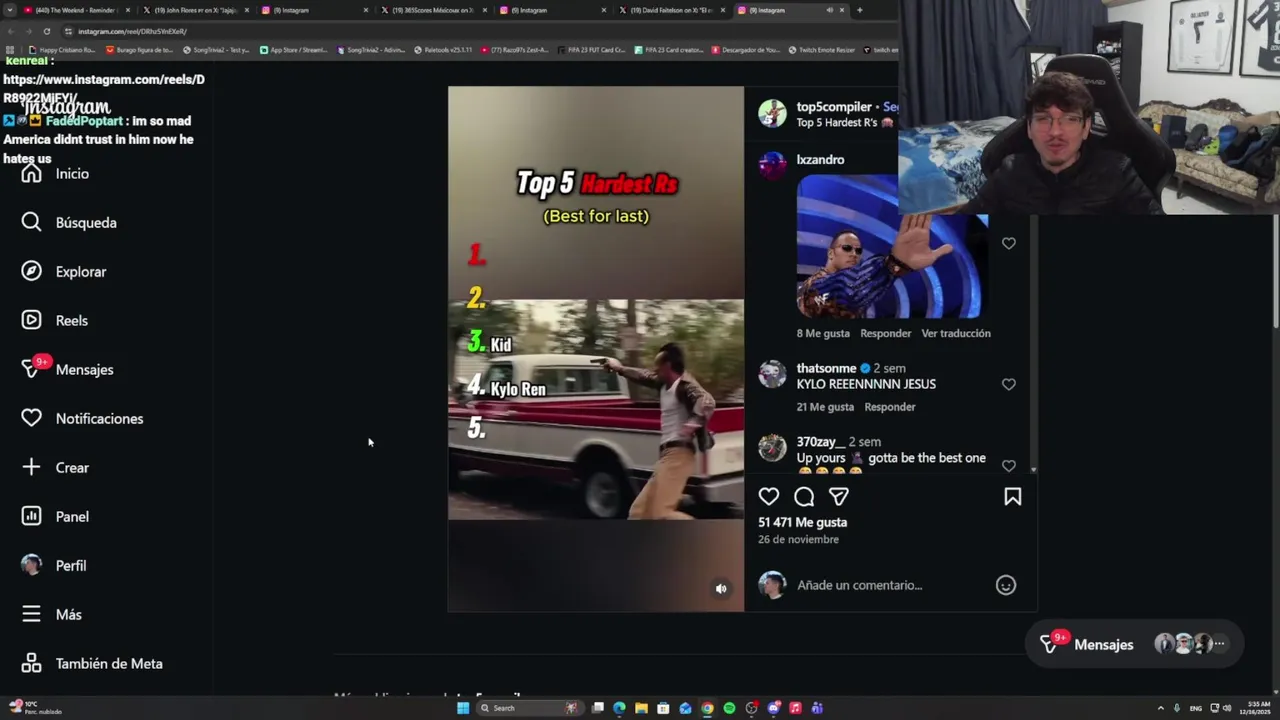This screenshot has width=1280, height=720.
Task: Open Búsqueda search in the sidebar
Action: [x=69, y=223]
